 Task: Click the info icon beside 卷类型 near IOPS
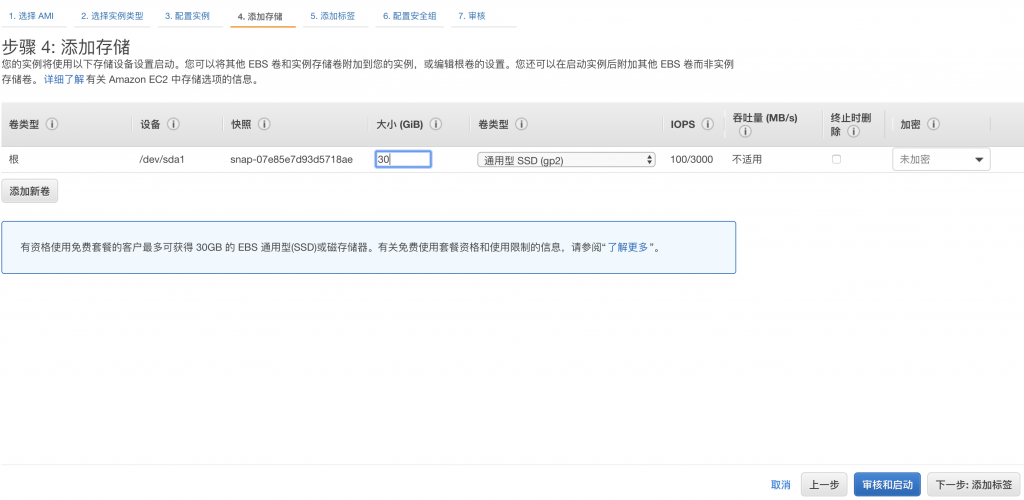(522, 124)
